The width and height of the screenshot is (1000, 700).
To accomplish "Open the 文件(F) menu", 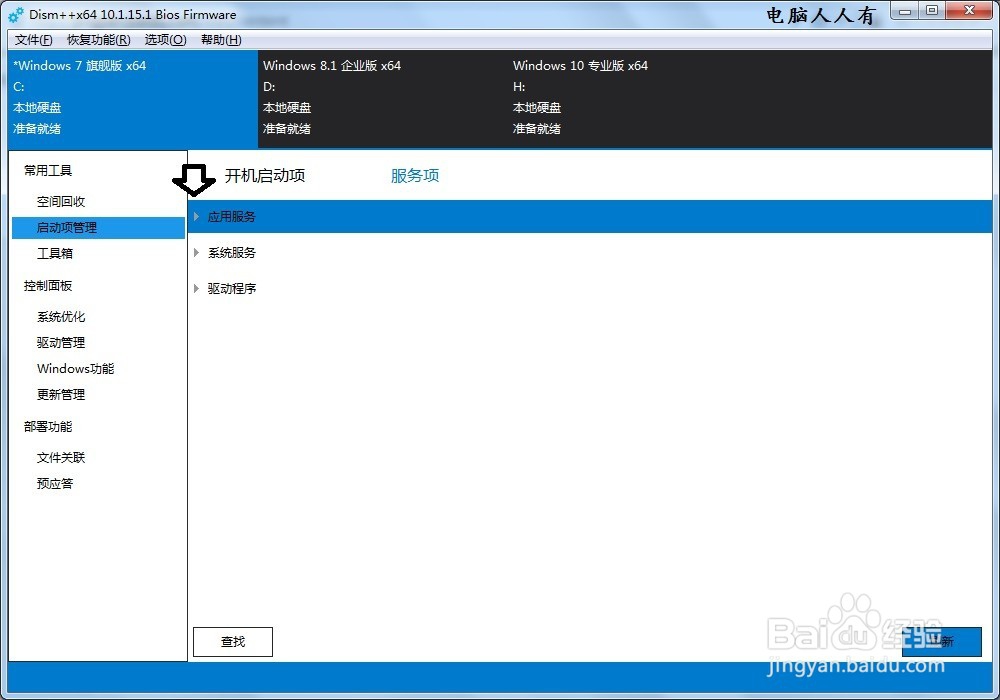I will [x=33, y=40].
